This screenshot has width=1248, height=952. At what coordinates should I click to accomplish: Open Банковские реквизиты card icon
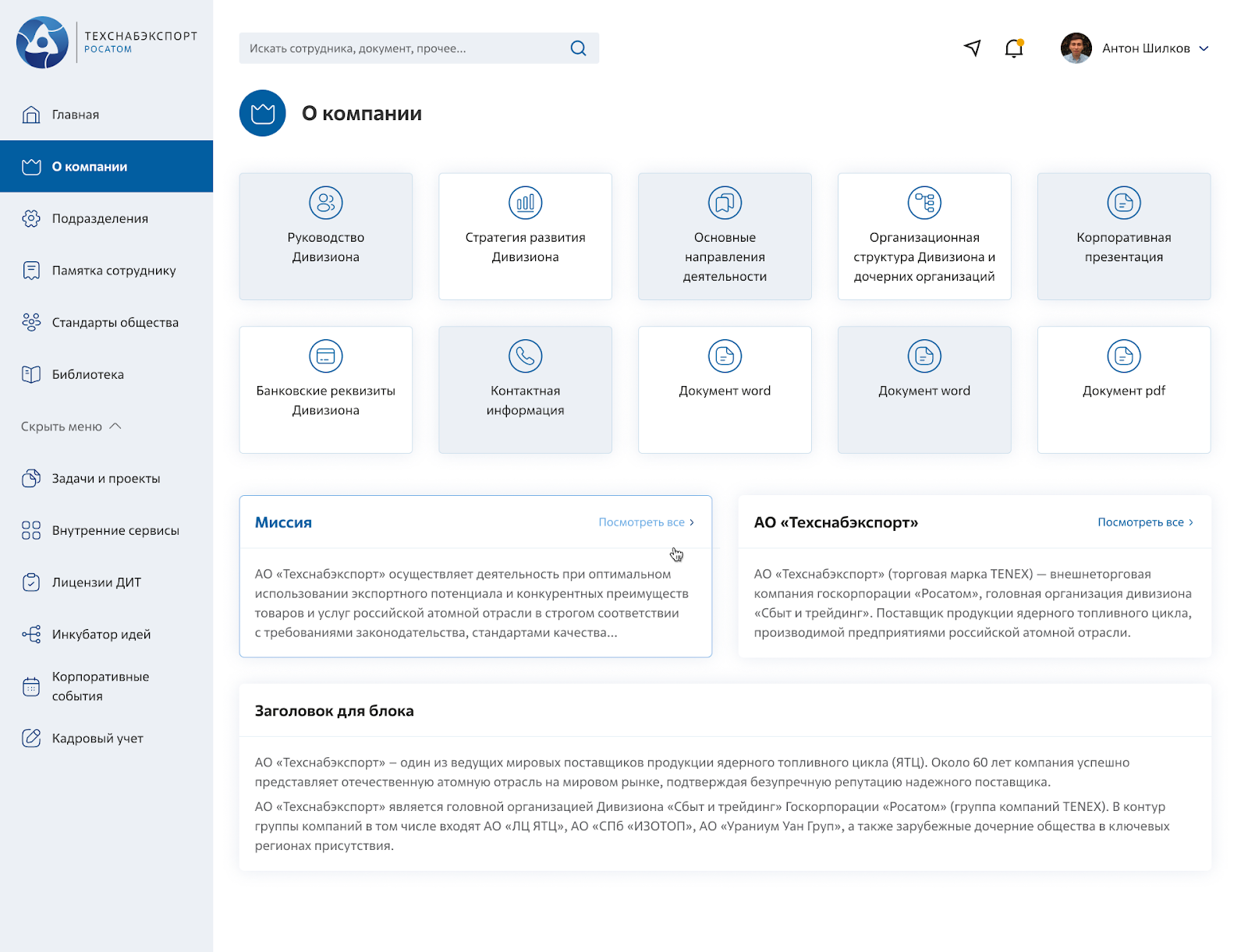(x=325, y=356)
